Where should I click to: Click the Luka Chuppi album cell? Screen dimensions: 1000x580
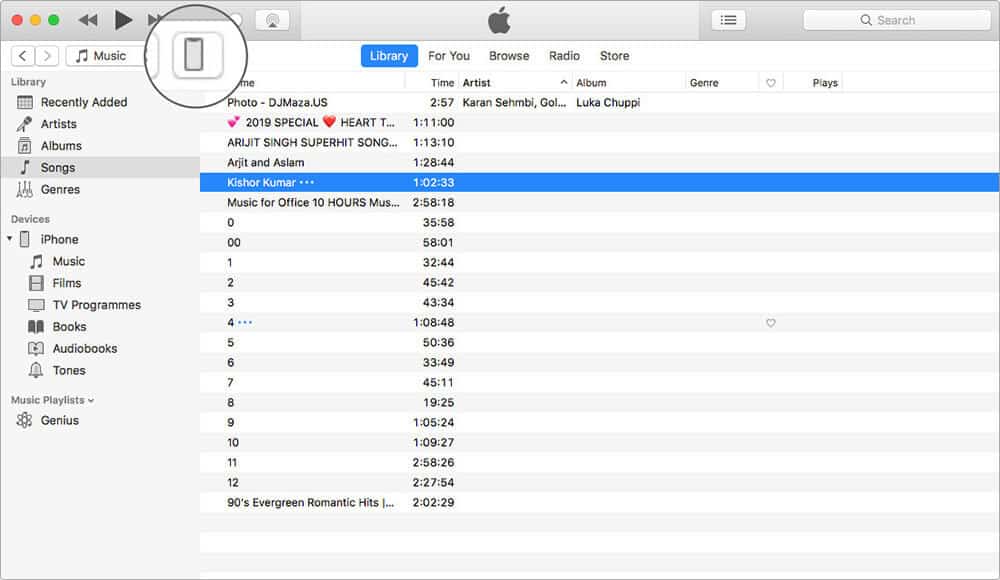(x=608, y=102)
